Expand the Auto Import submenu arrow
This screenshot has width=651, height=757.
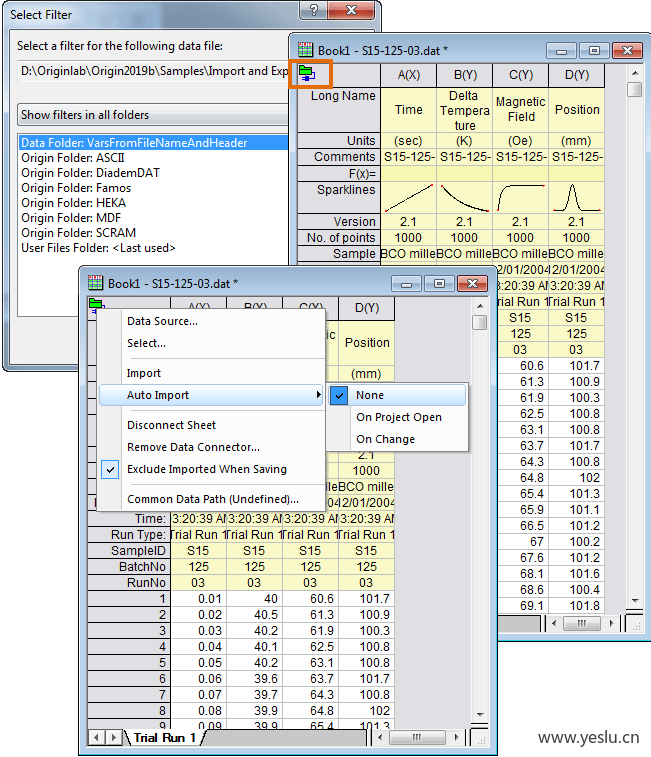tap(318, 395)
